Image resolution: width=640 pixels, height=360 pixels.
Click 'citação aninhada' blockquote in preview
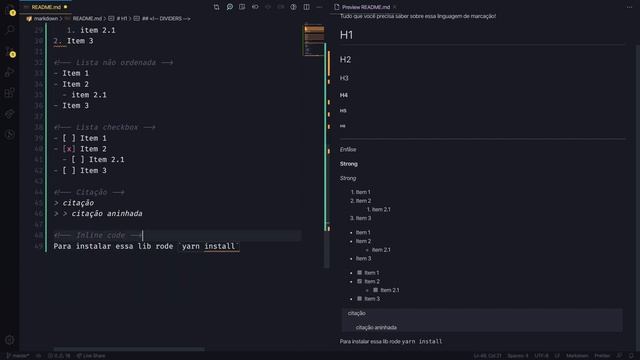coord(376,327)
